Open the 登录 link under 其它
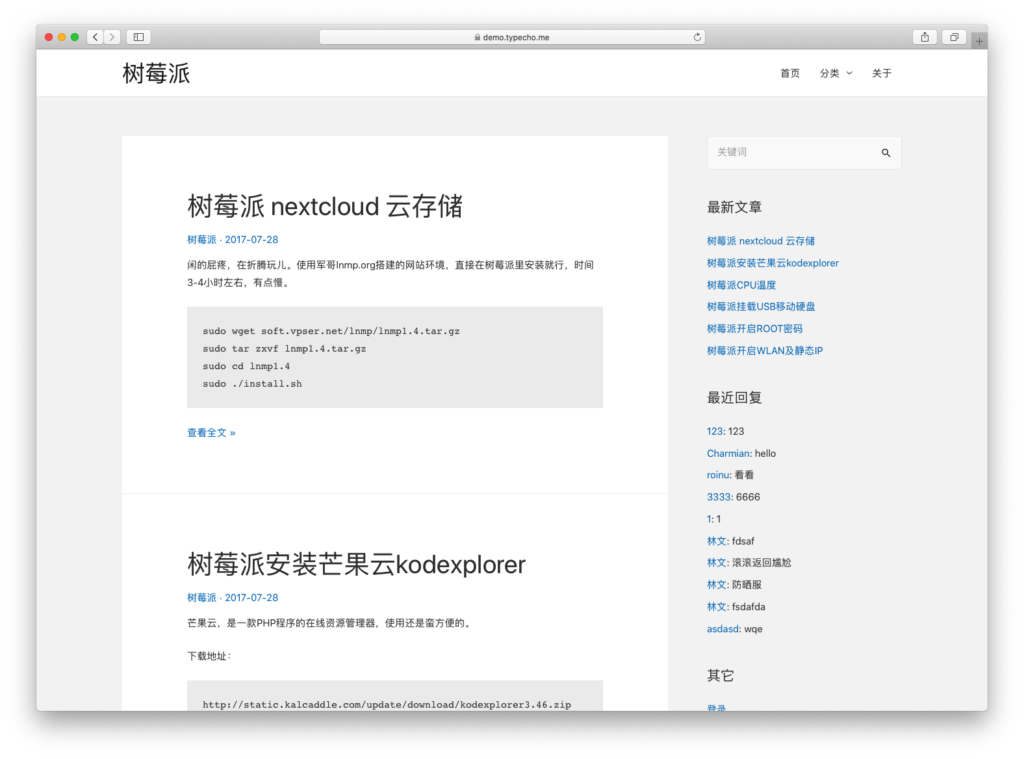 (717, 707)
